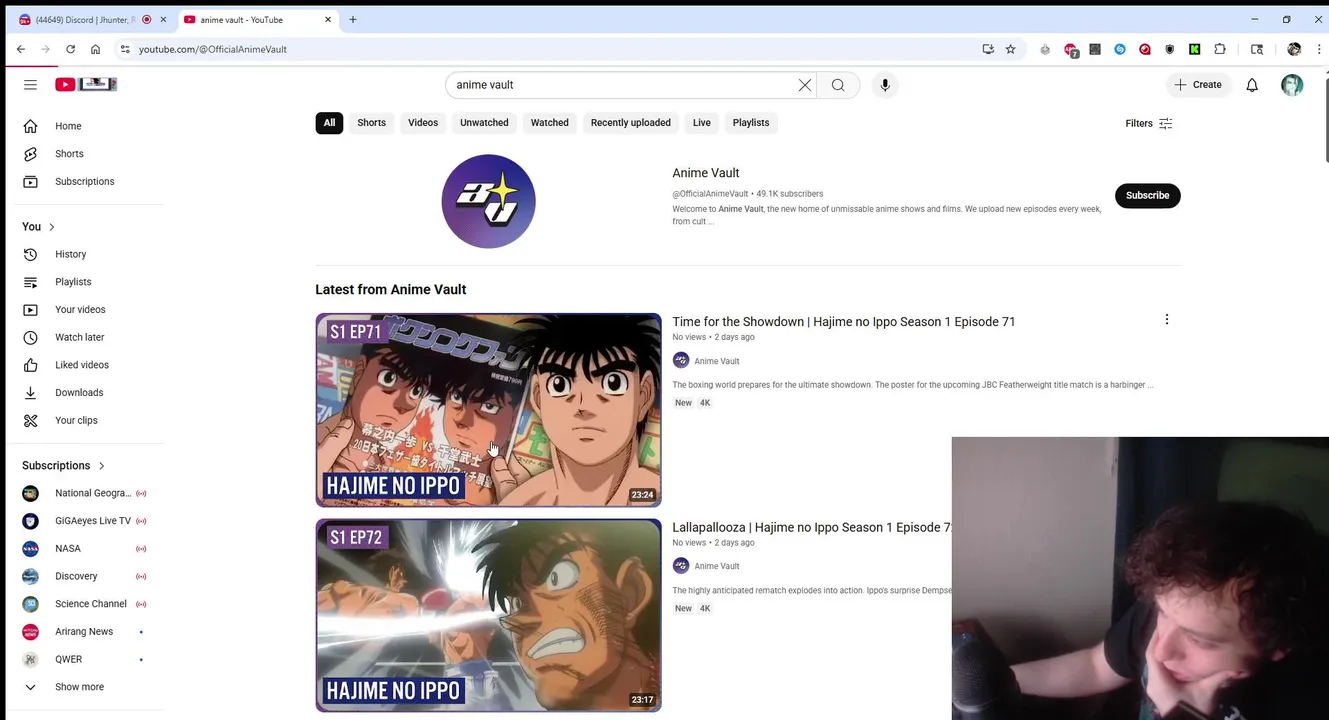Open the Chrome profile avatar

(1294, 49)
